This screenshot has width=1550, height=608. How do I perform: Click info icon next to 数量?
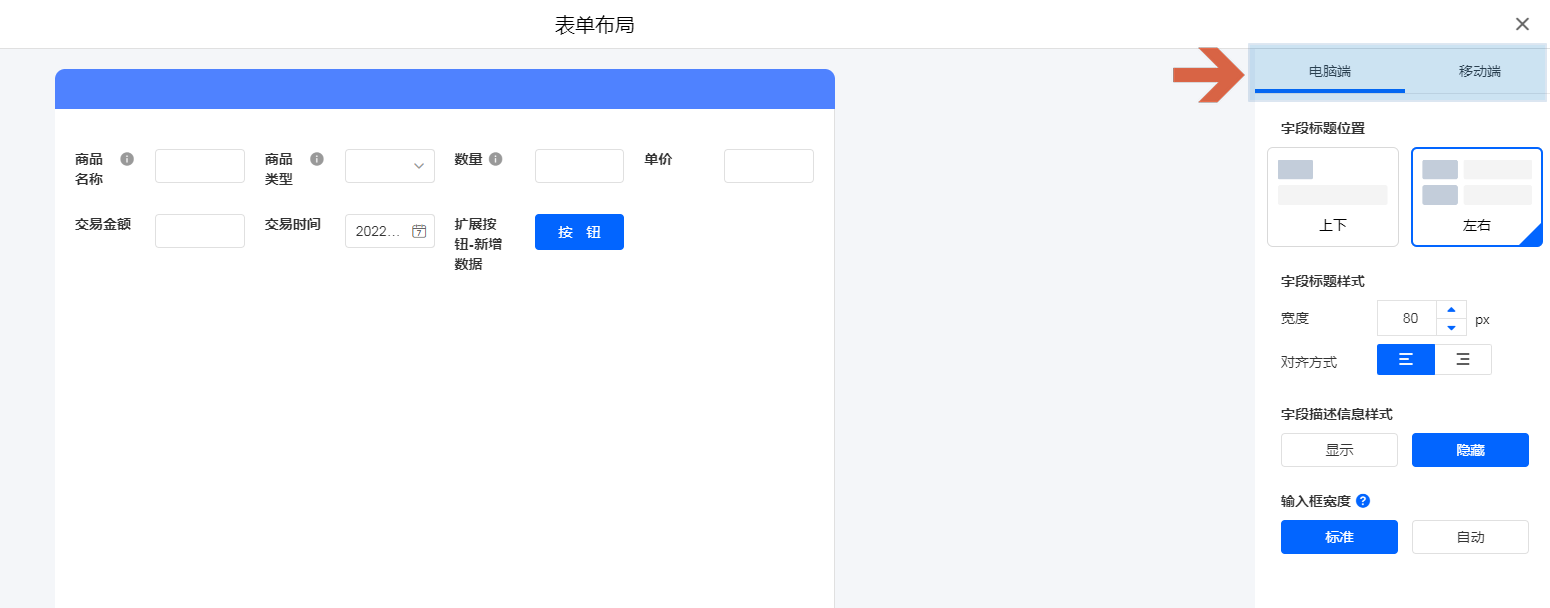coord(496,159)
